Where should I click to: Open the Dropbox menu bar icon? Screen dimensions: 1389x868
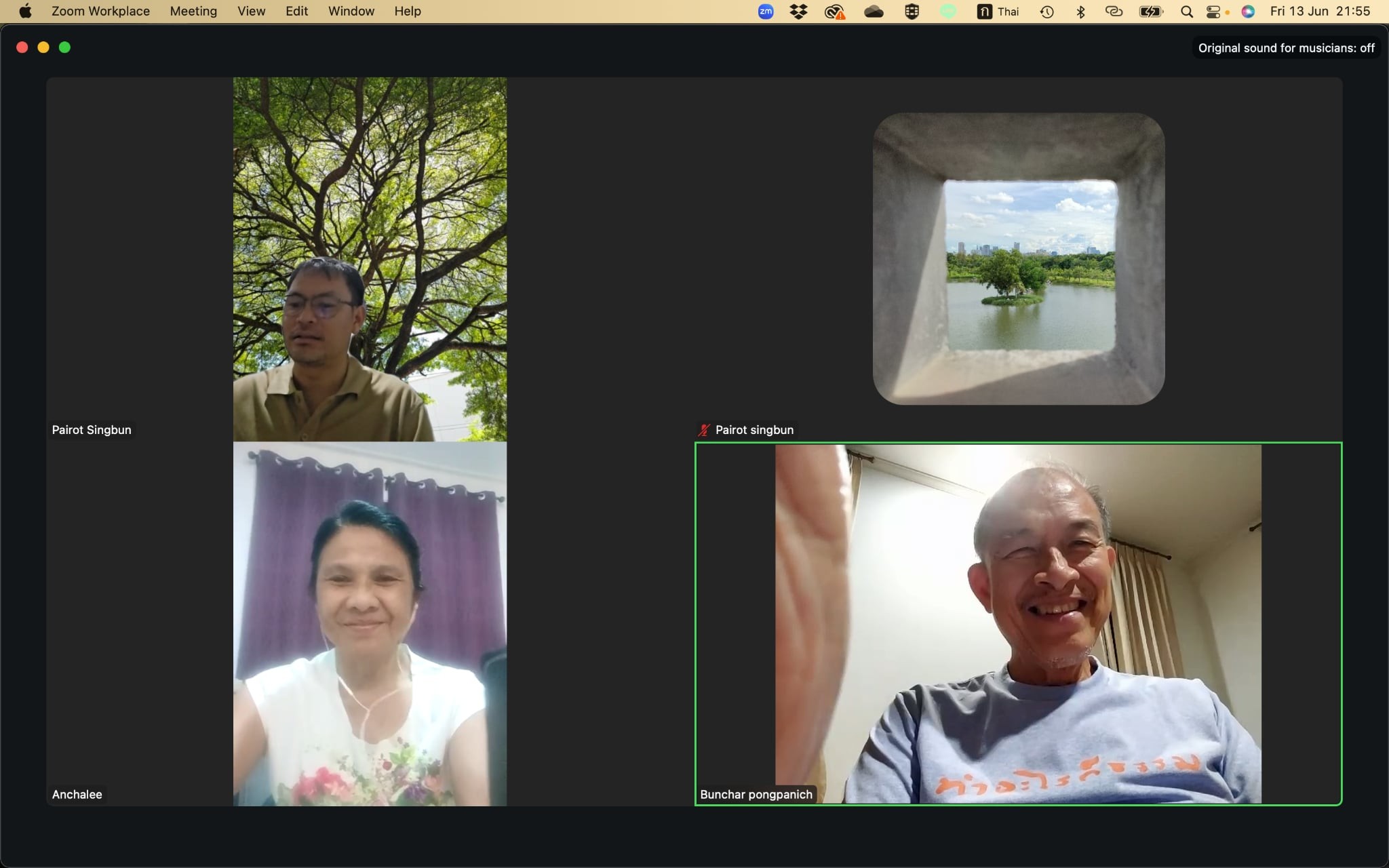point(799,12)
